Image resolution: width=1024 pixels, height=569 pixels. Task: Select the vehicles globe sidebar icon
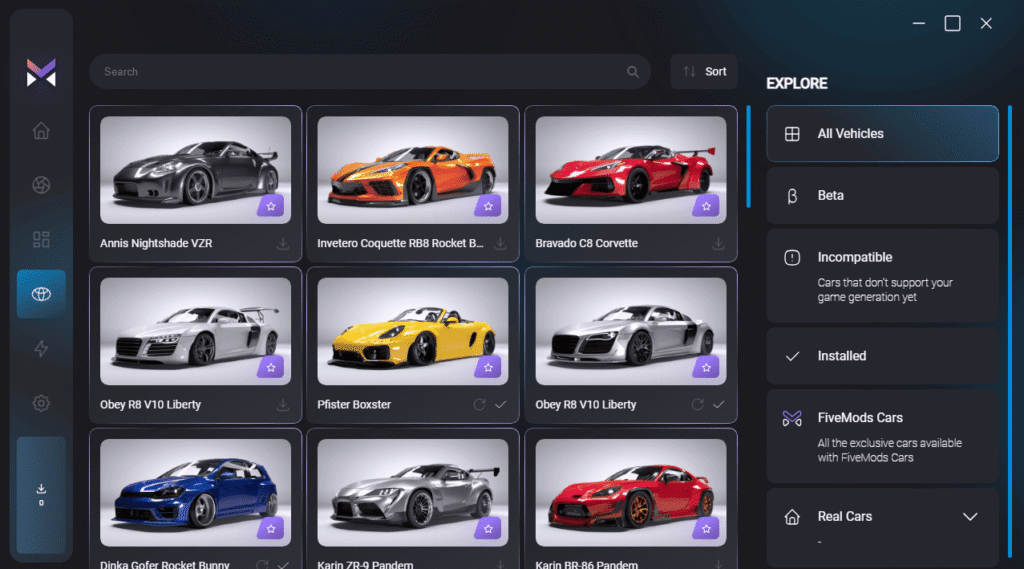[41, 294]
